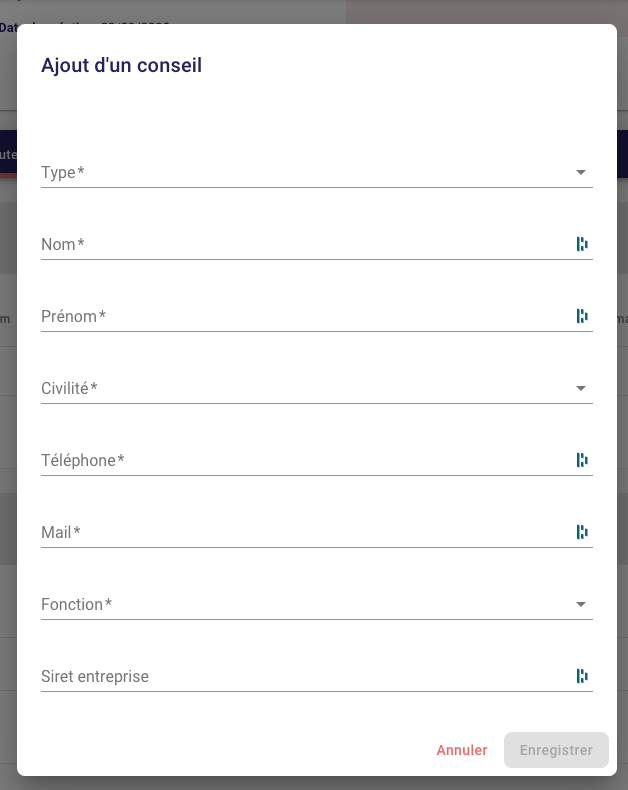Select the Téléphone input field
The image size is (628, 790).
click(300, 460)
